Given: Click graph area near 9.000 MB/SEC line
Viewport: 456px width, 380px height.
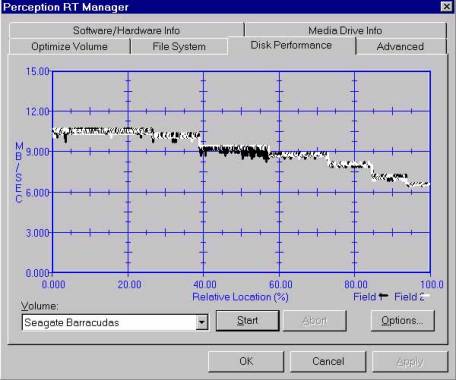Looking at the screenshot, I should click(241, 152).
